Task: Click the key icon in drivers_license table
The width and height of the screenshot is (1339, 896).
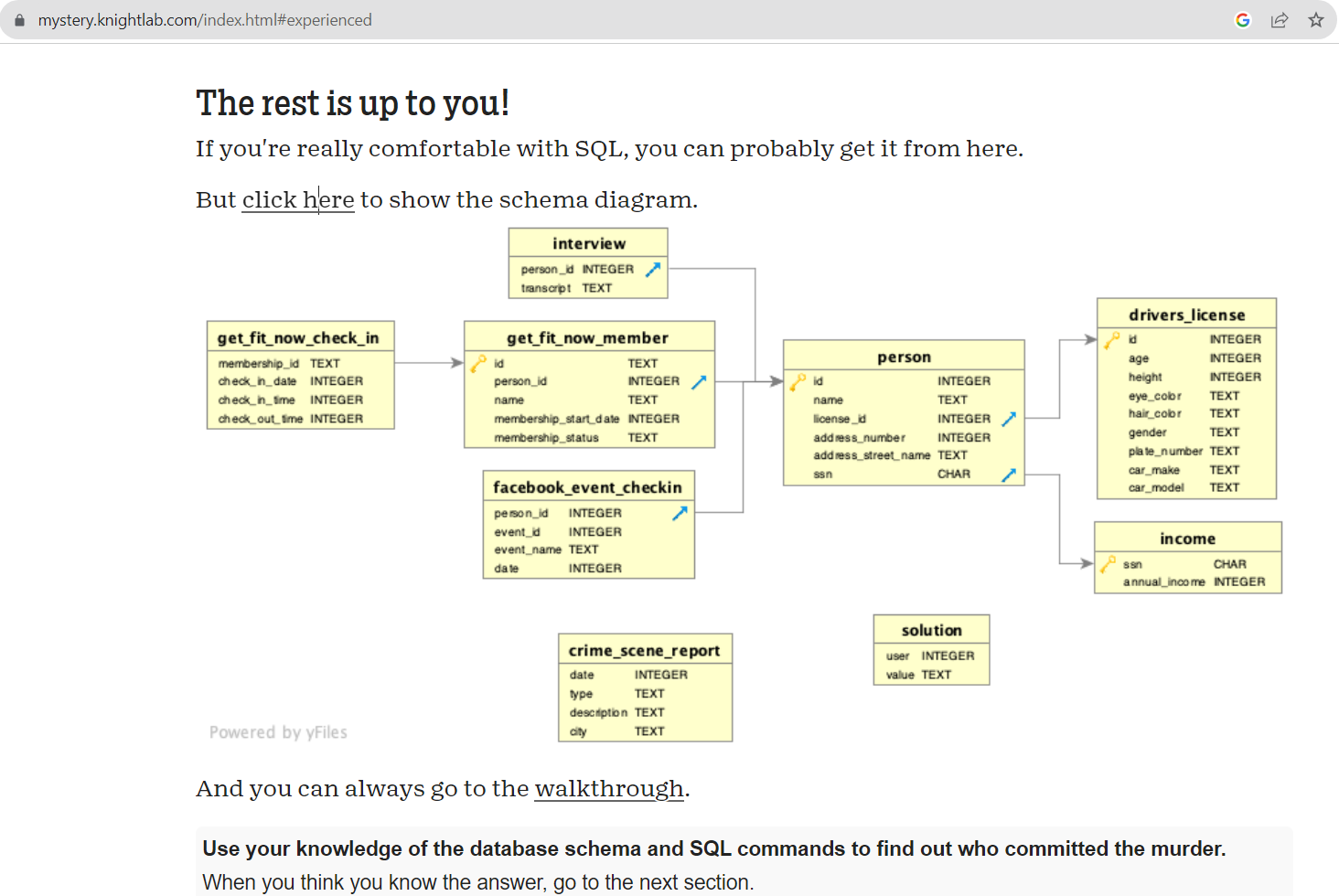Action: pos(1111,340)
